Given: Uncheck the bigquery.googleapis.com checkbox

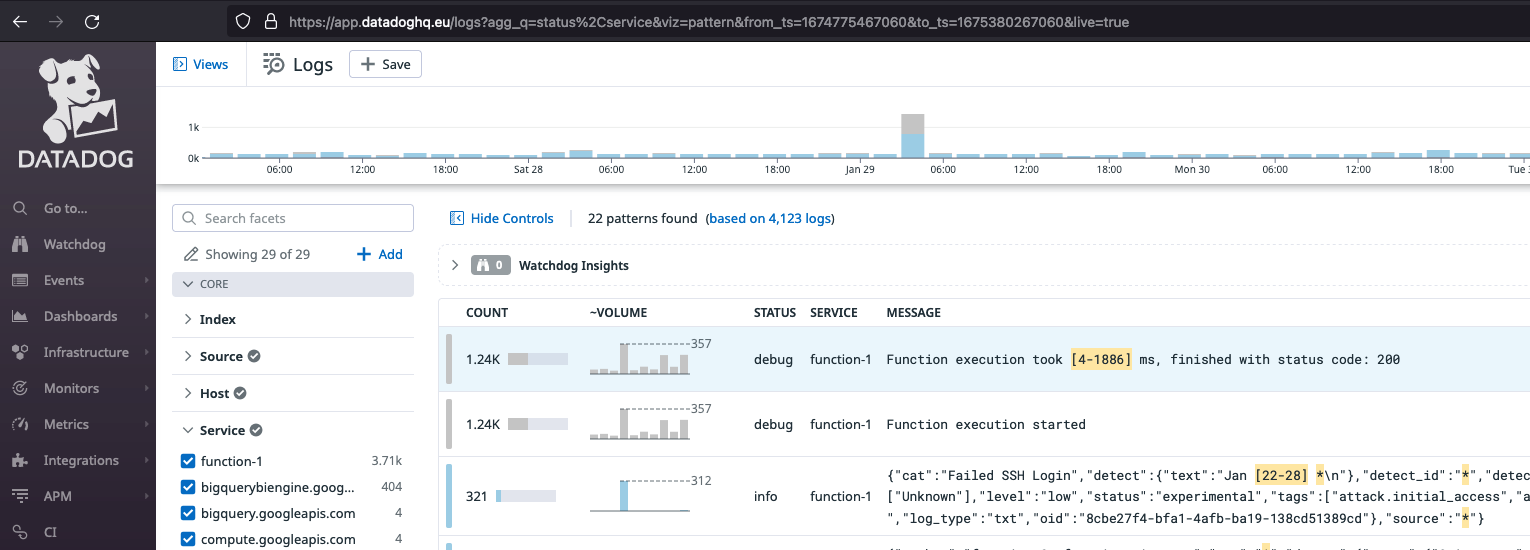Looking at the screenshot, I should (x=187, y=513).
